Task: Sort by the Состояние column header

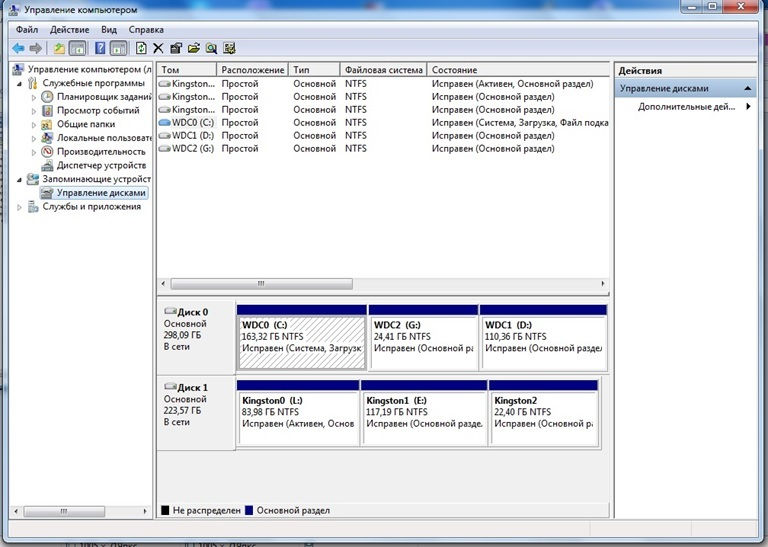Action: pyautogui.click(x=518, y=70)
